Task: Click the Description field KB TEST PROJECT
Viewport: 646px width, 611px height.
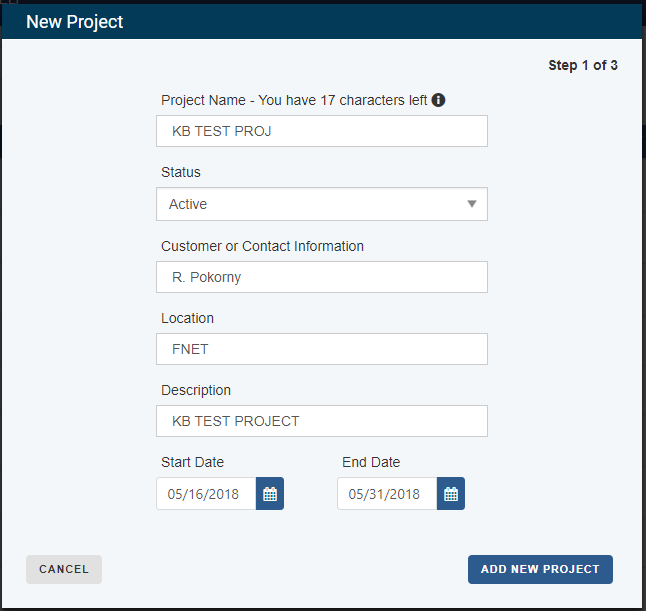Action: coord(322,421)
